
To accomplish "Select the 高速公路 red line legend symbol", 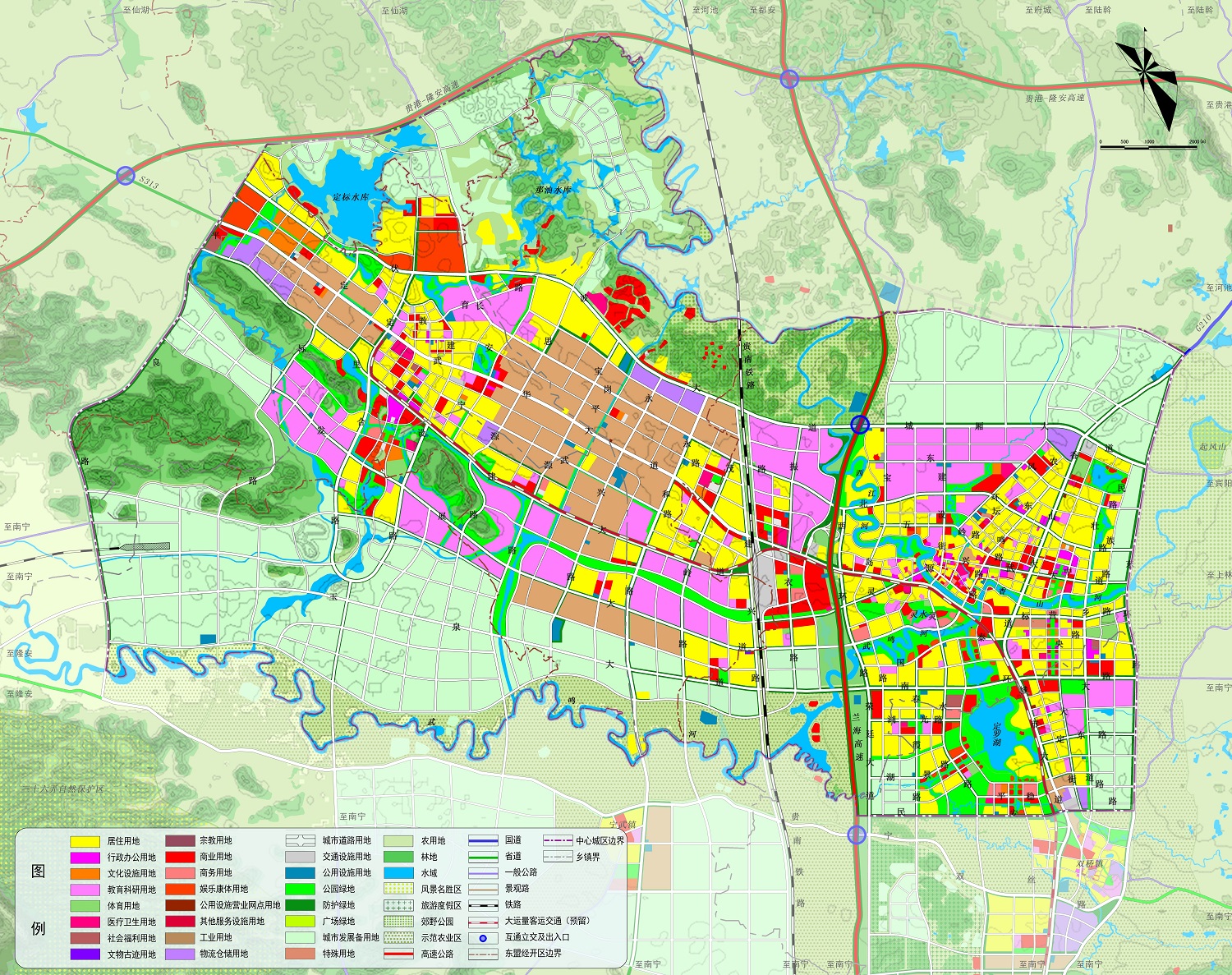I will (398, 954).
